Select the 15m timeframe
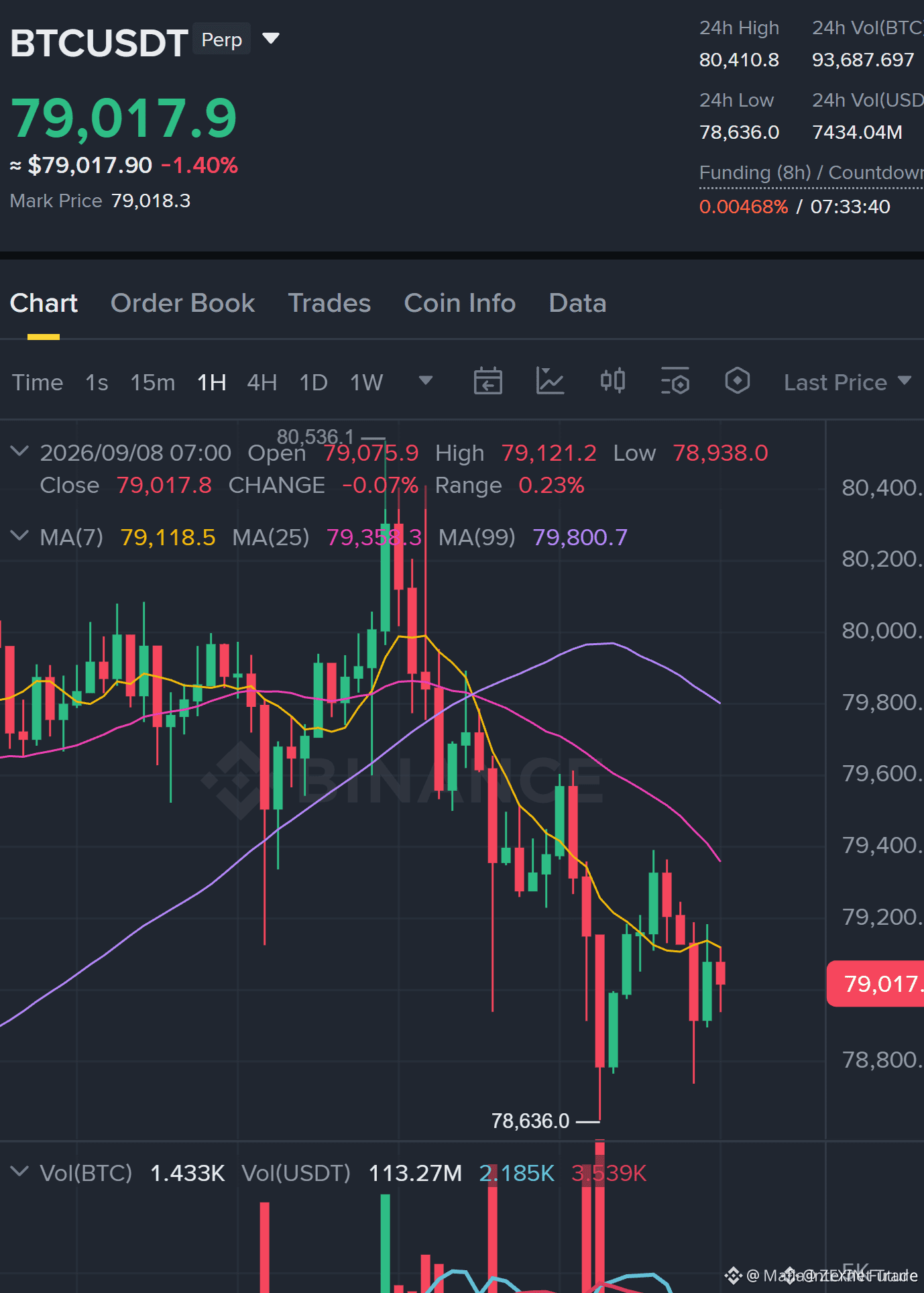 [152, 382]
